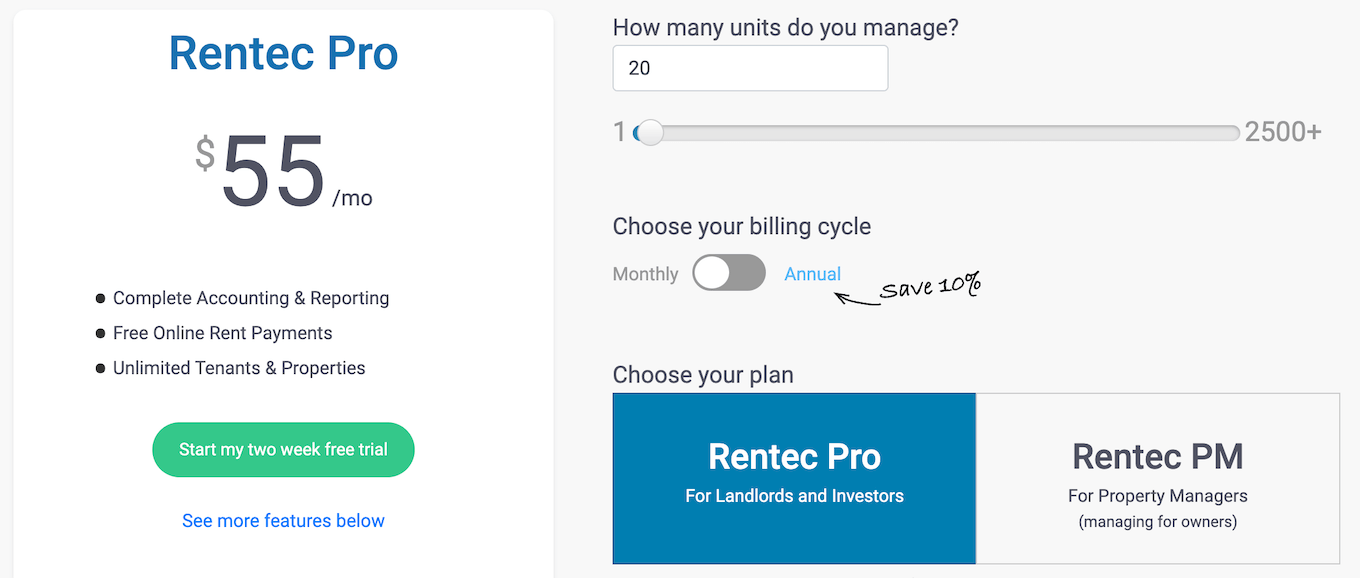This screenshot has height=578, width=1360.
Task: Click Complete Accounting & Reporting feature
Action: click(251, 298)
